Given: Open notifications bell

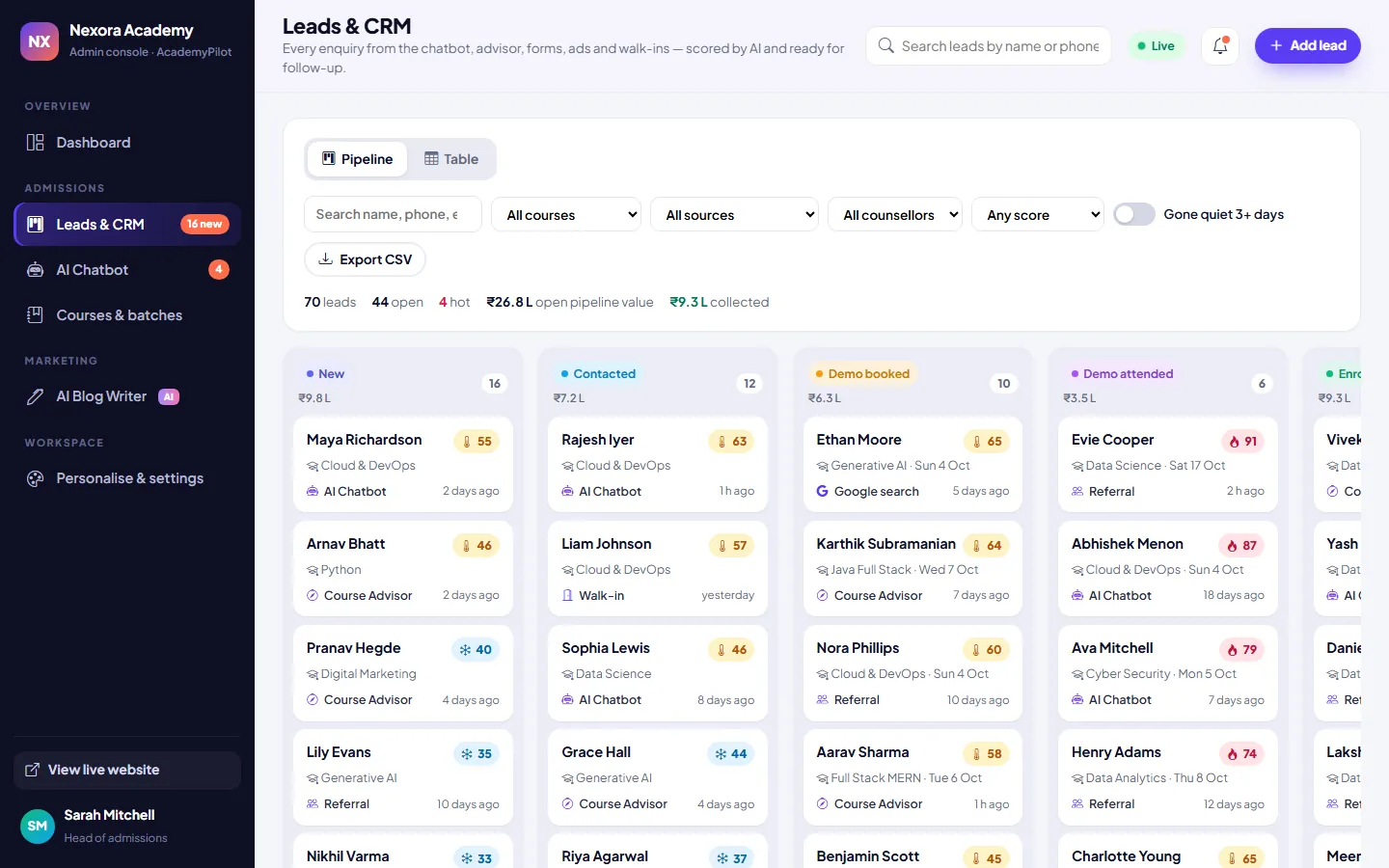Looking at the screenshot, I should click(1220, 46).
